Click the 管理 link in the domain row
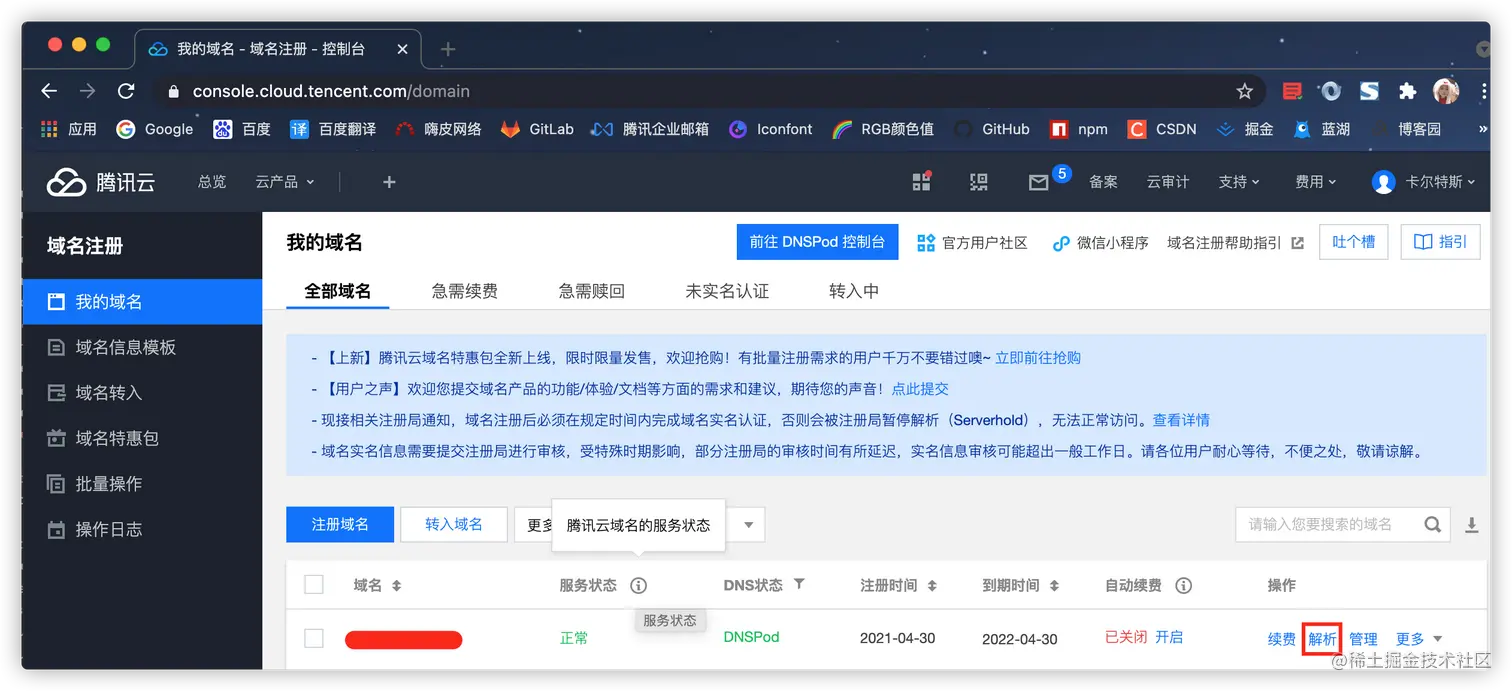1512x691 pixels. 1363,639
